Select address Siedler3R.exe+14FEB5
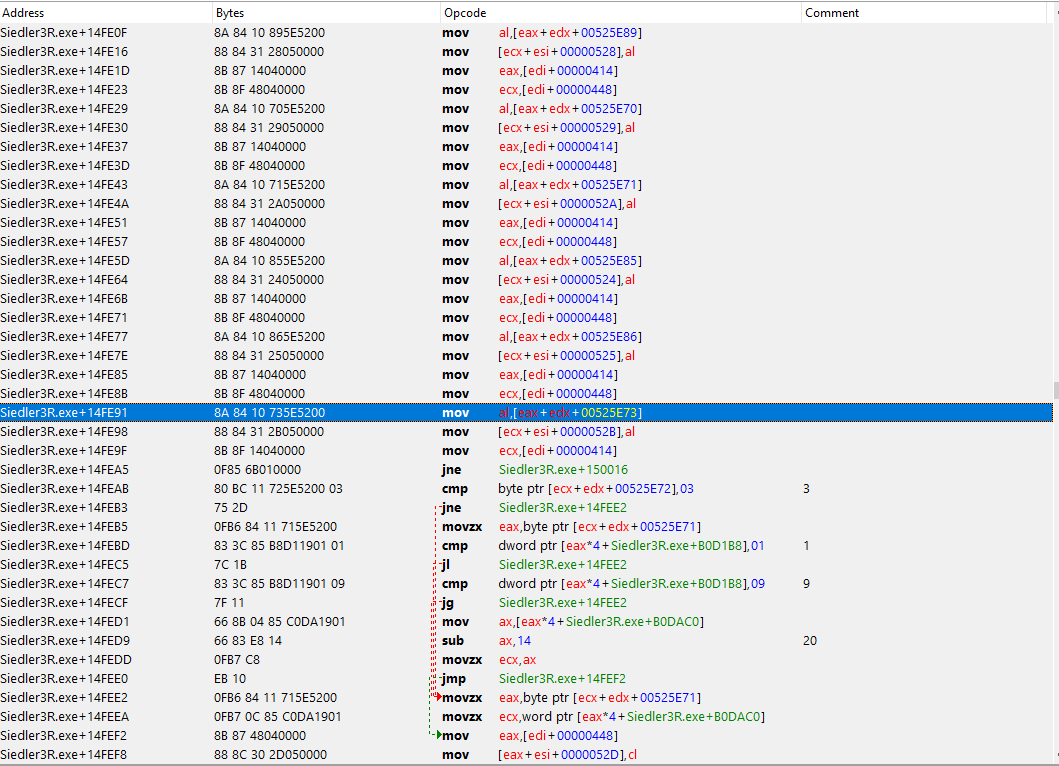 (x=64, y=527)
